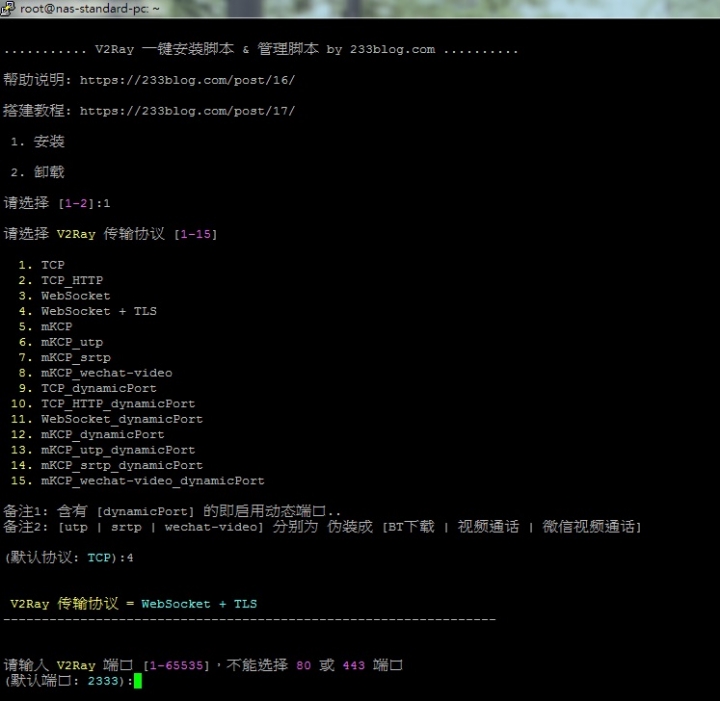Click protocol option '7. mKCP_srtp'
This screenshot has height=701, width=720.
pos(64,358)
